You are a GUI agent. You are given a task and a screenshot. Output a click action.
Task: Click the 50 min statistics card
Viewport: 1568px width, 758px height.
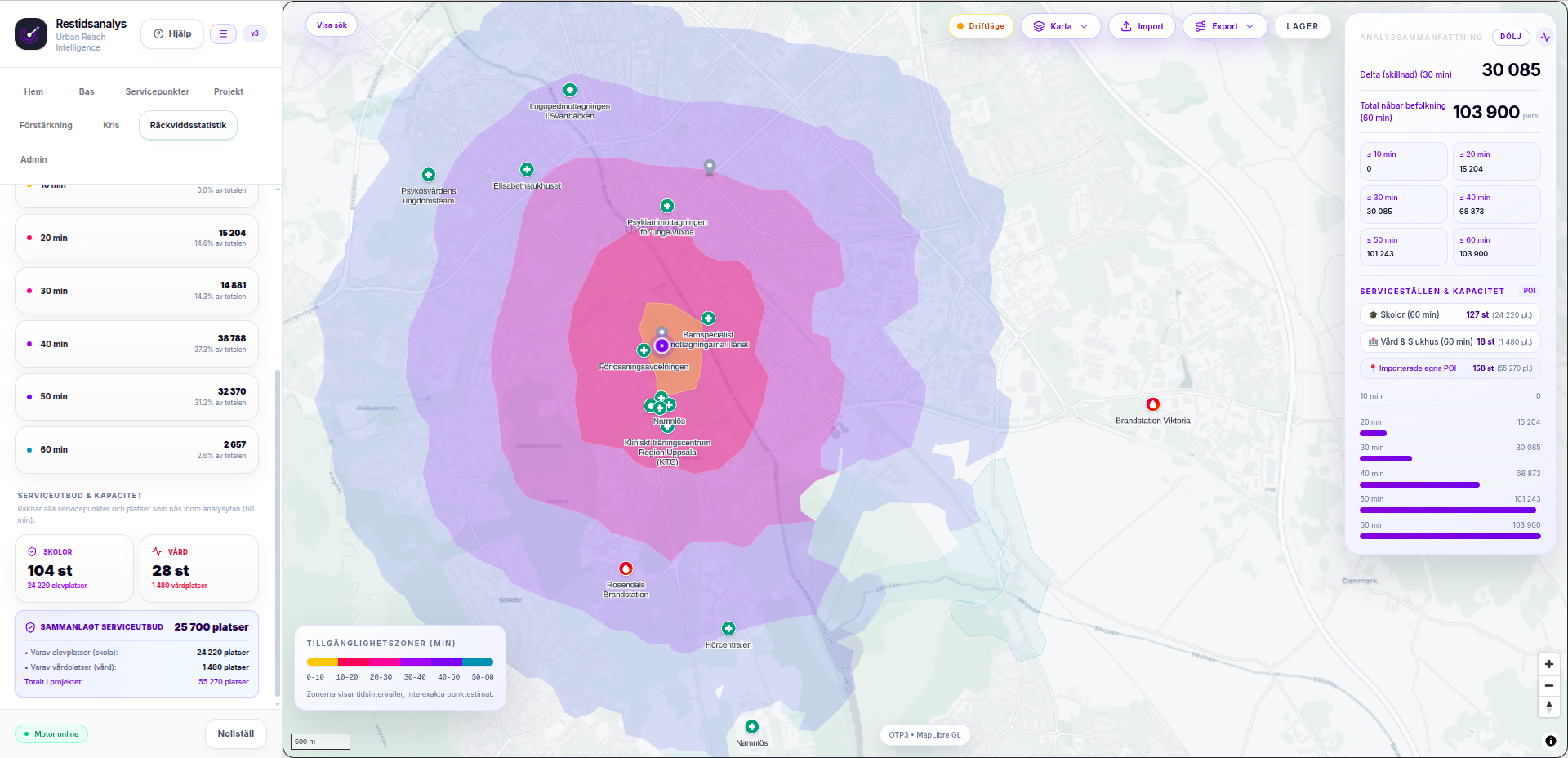[136, 397]
